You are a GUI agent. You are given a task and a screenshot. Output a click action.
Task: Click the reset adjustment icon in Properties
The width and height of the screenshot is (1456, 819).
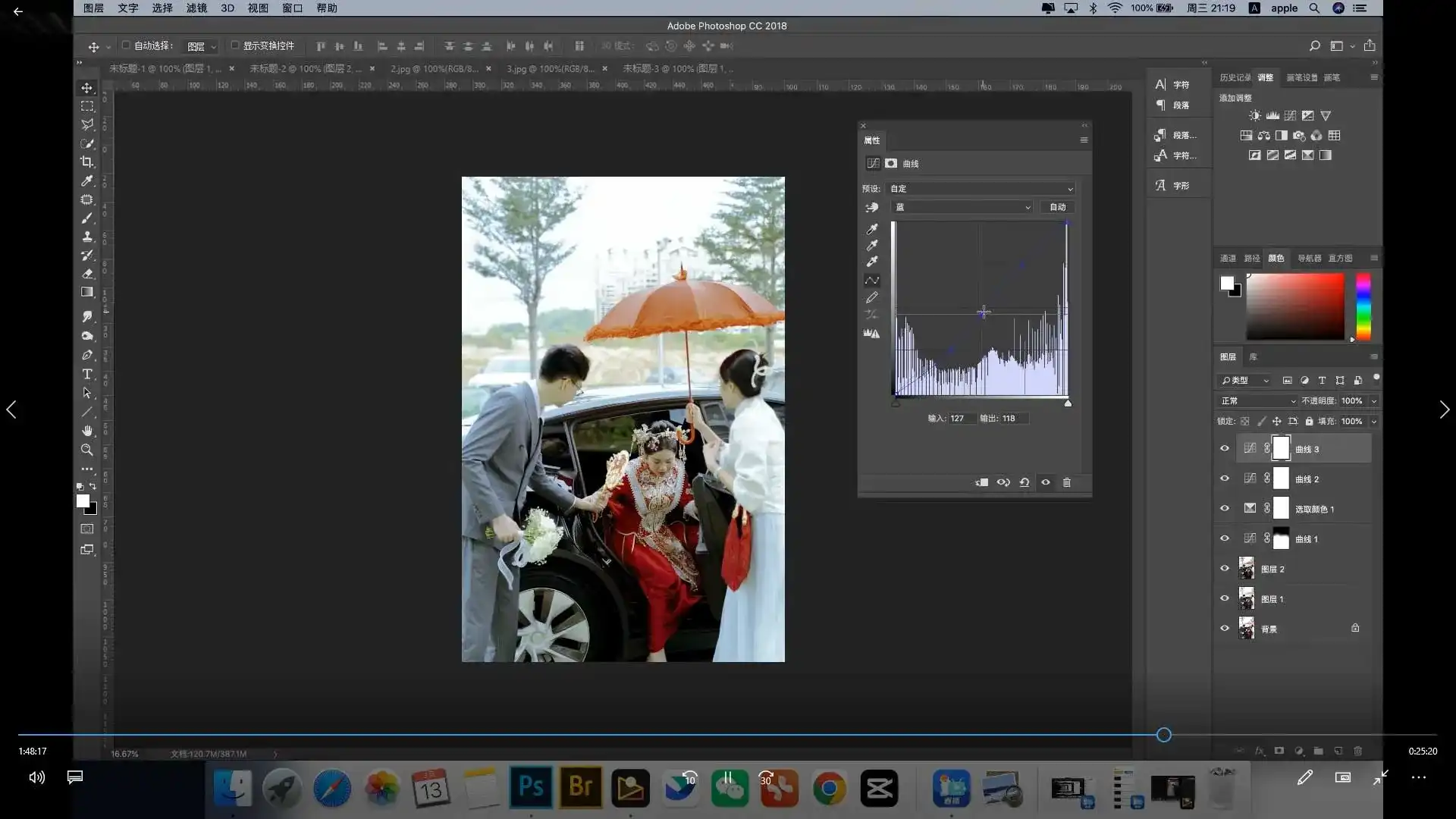(x=1025, y=482)
